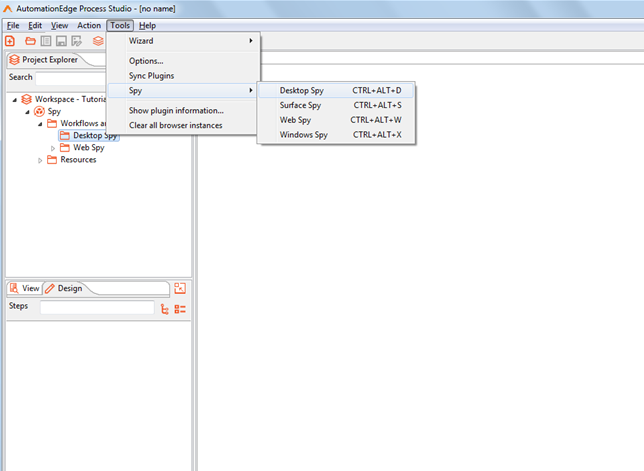The height and width of the screenshot is (471, 644).
Task: Click the greyed document list toolbar icon
Action: [x=46, y=41]
